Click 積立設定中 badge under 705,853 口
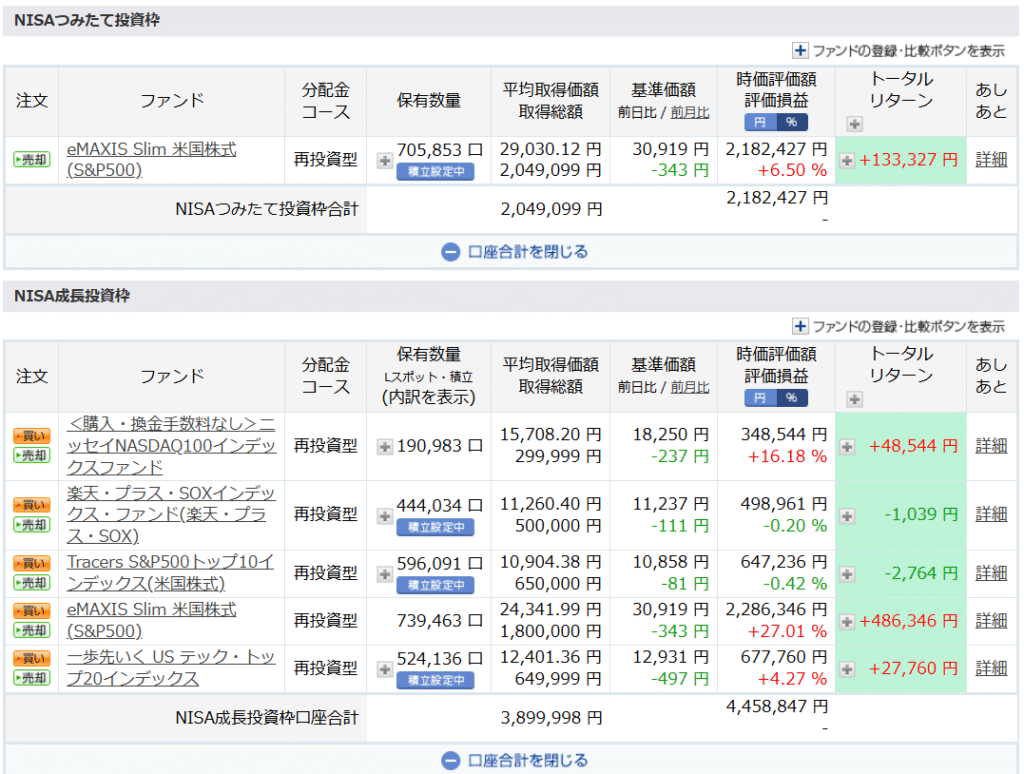This screenshot has height=774, width=1024. pyautogui.click(x=436, y=172)
